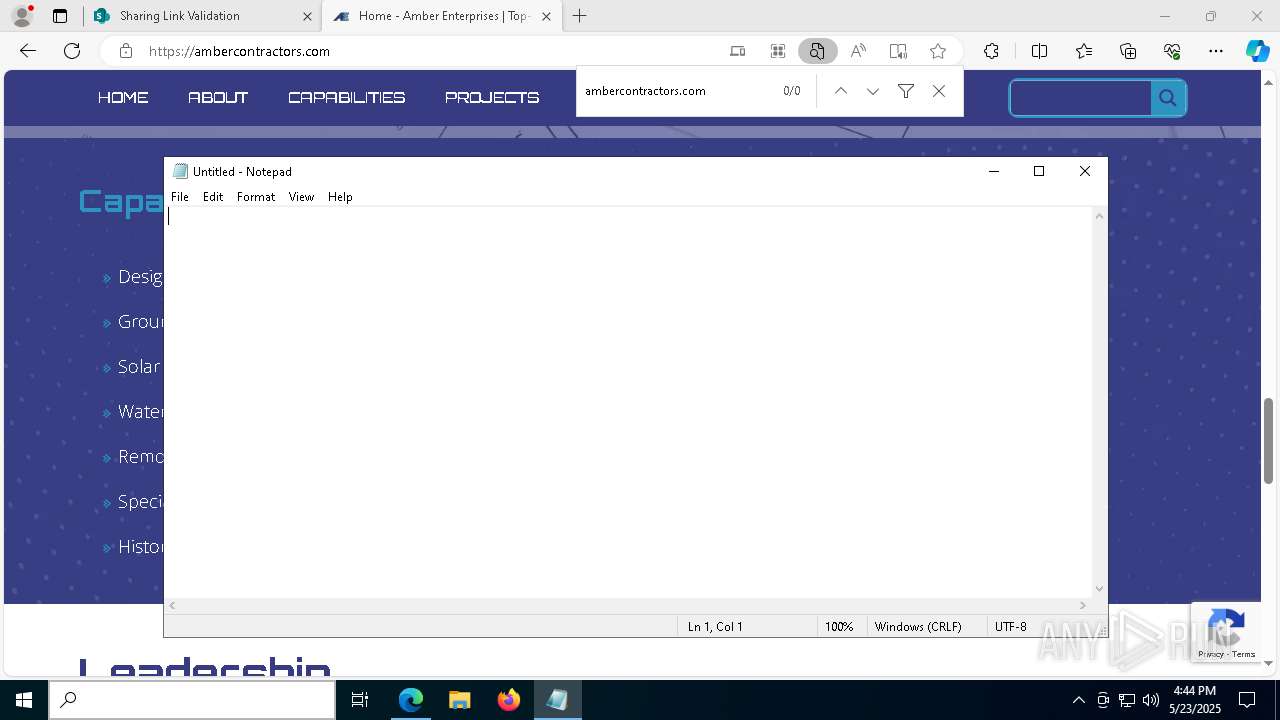
Task: Click Windows (CRLF) status bar entry
Action: tap(918, 627)
